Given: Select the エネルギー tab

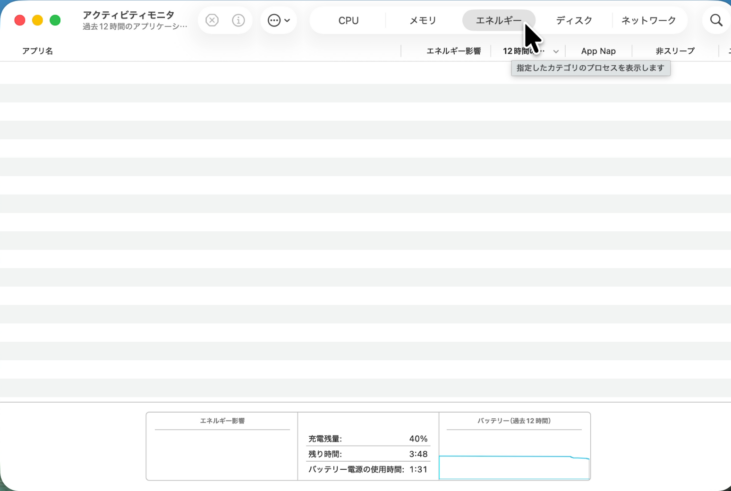Looking at the screenshot, I should tap(498, 20).
